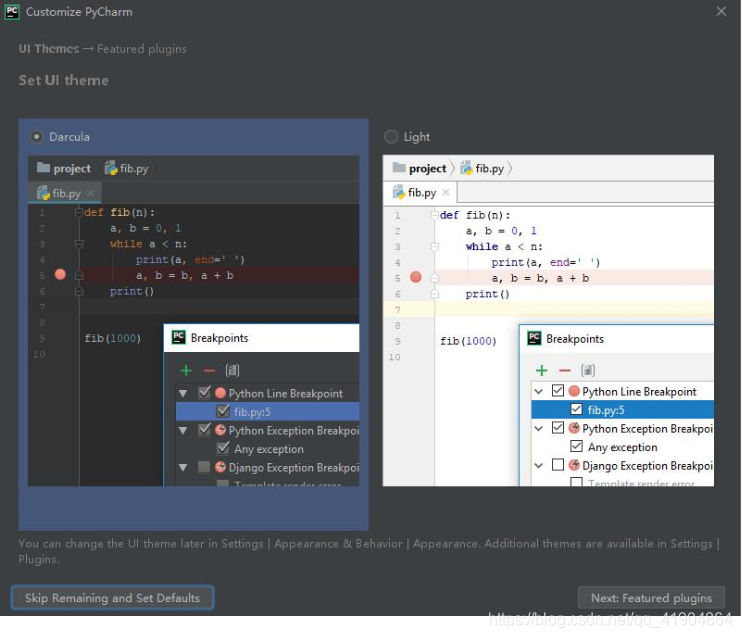Click Django Exception Breakpoint icon in Darcula tree
The width and height of the screenshot is (742, 638).
pos(220,467)
